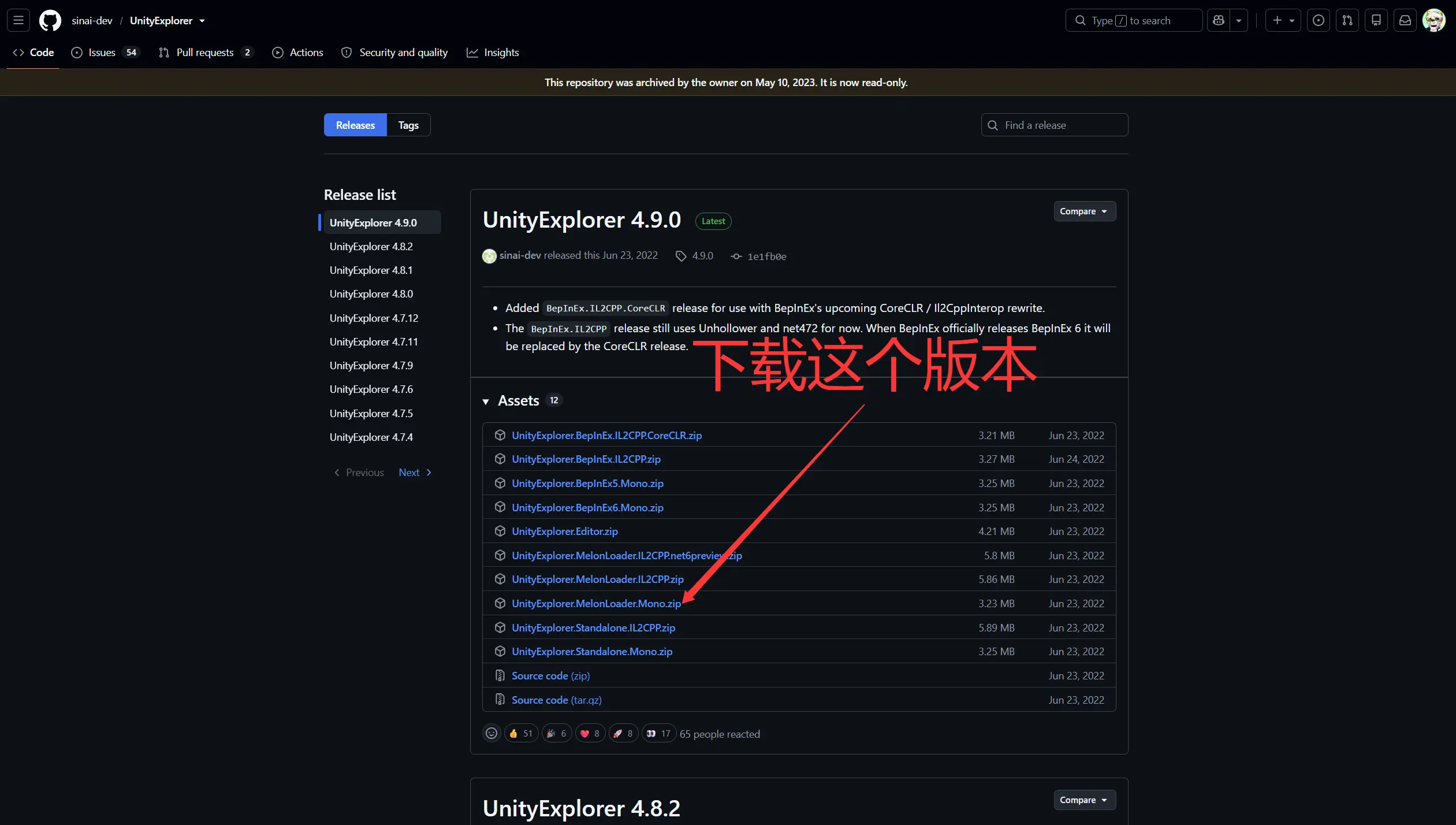The image size is (1456, 825).
Task: Open the global navigation hamburger menu
Action: pyautogui.click(x=18, y=20)
